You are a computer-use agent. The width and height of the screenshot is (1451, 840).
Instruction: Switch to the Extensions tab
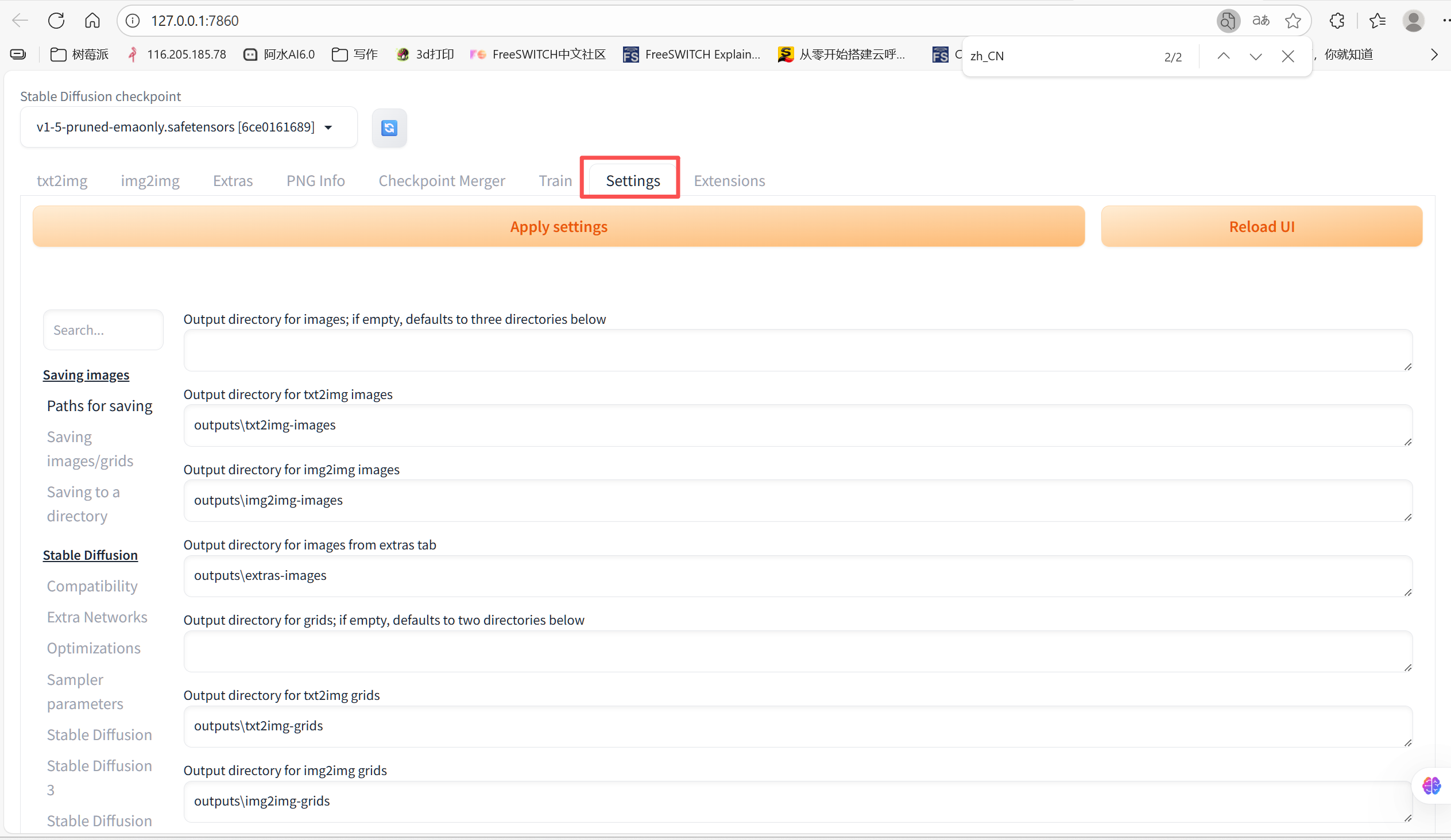pos(729,181)
